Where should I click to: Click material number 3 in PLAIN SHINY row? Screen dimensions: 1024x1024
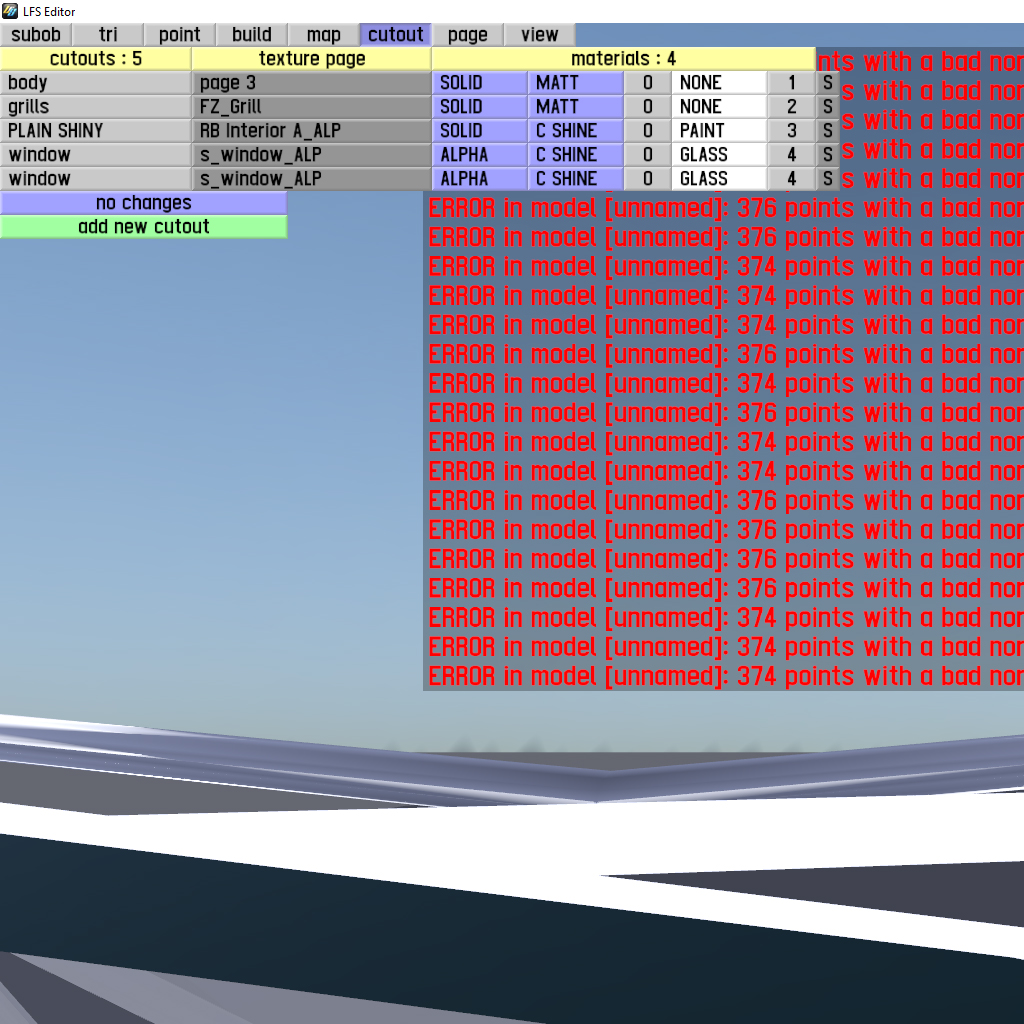tap(792, 131)
